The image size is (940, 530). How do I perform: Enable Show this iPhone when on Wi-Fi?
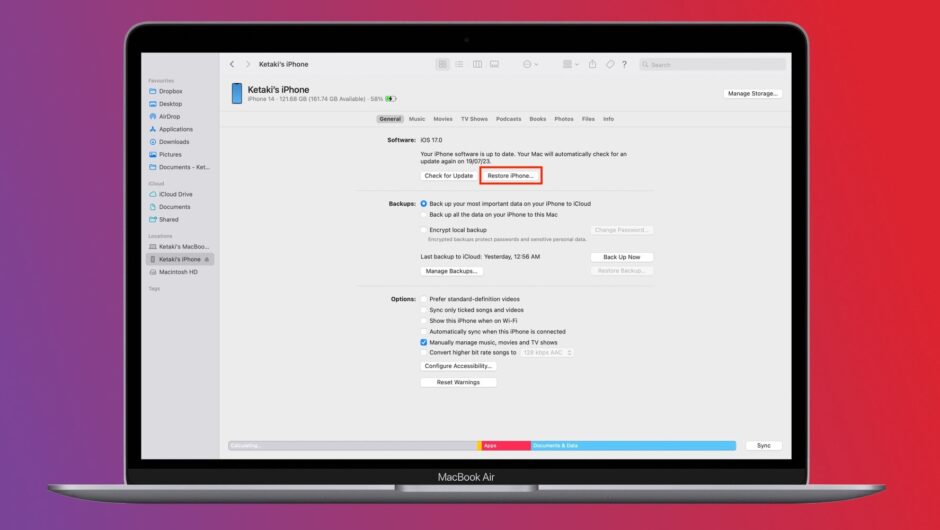tap(424, 321)
